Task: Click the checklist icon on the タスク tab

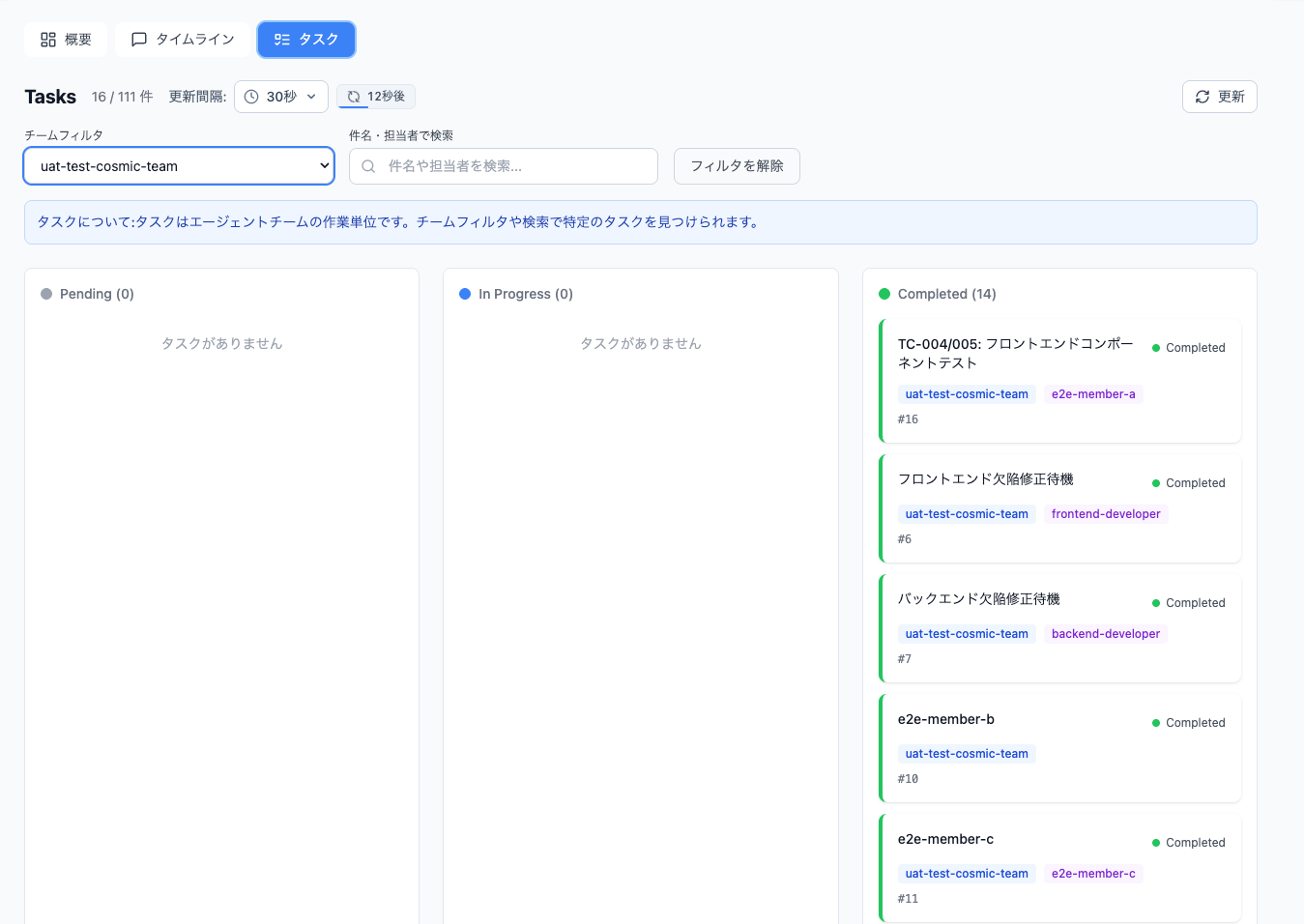Action: tap(281, 40)
